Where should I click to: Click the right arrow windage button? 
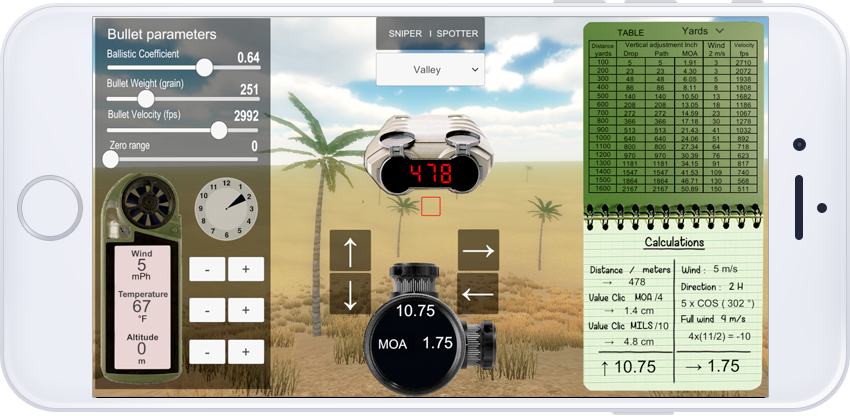(478, 250)
